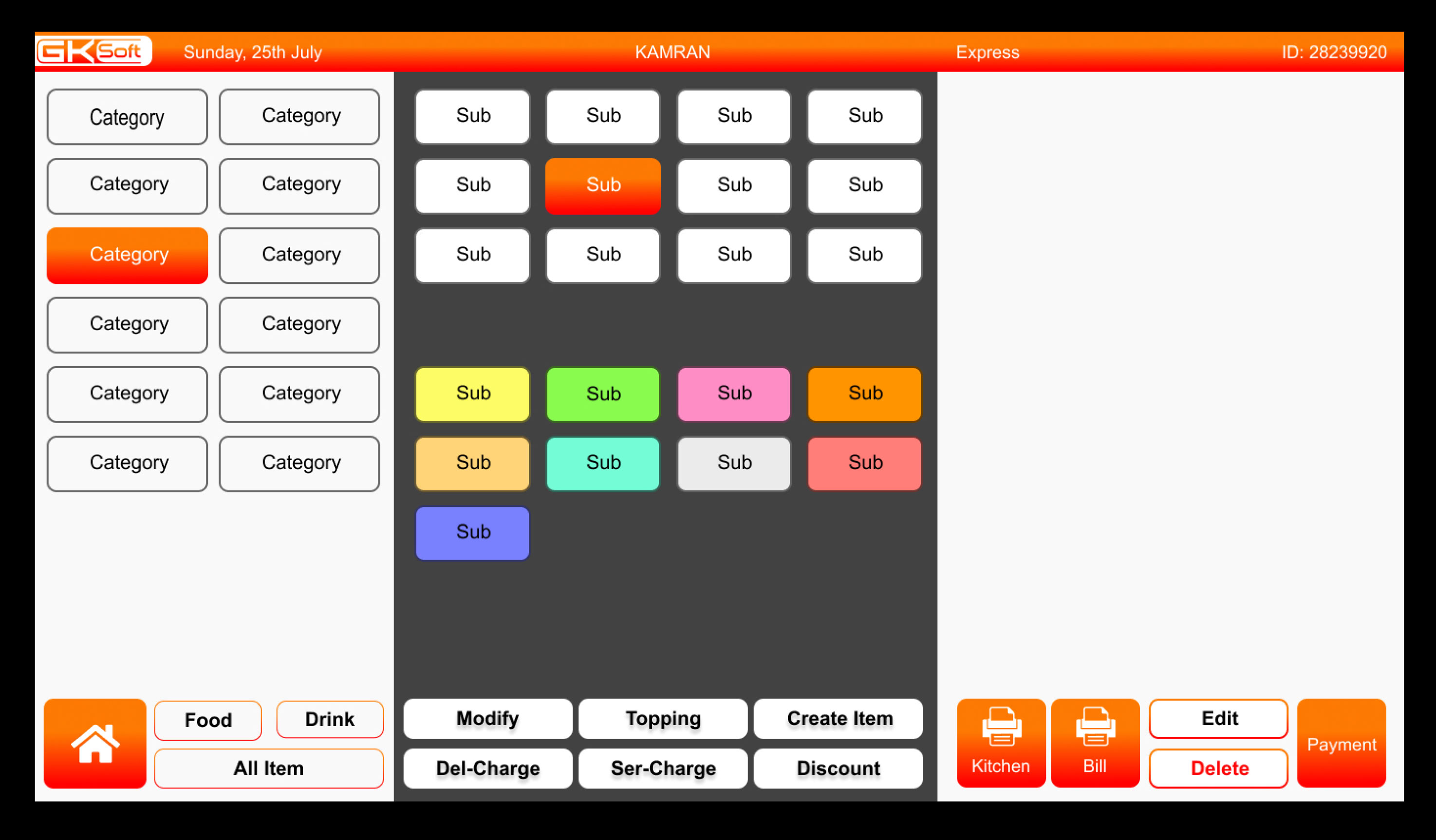Apply Ser-Charge to order
The height and width of the screenshot is (840, 1436).
click(663, 768)
